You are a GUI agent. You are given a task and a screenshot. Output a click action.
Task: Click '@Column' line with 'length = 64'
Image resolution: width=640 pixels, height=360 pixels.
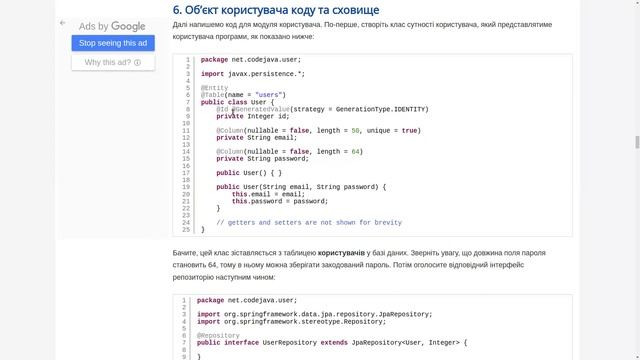click(x=289, y=151)
